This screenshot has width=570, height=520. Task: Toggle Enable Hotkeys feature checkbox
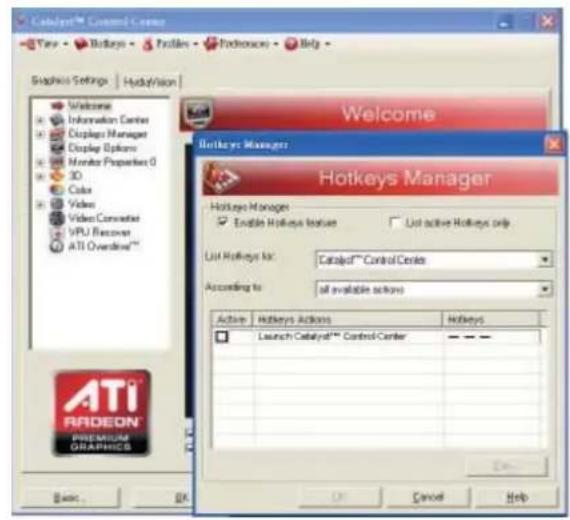pos(222,221)
